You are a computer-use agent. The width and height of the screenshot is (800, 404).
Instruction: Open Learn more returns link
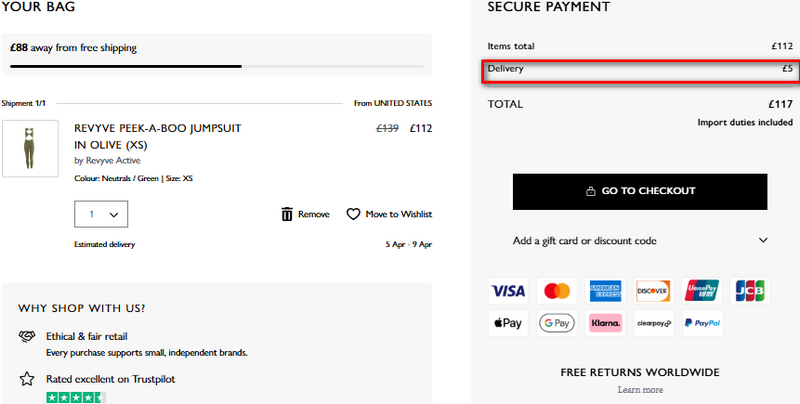pos(640,390)
